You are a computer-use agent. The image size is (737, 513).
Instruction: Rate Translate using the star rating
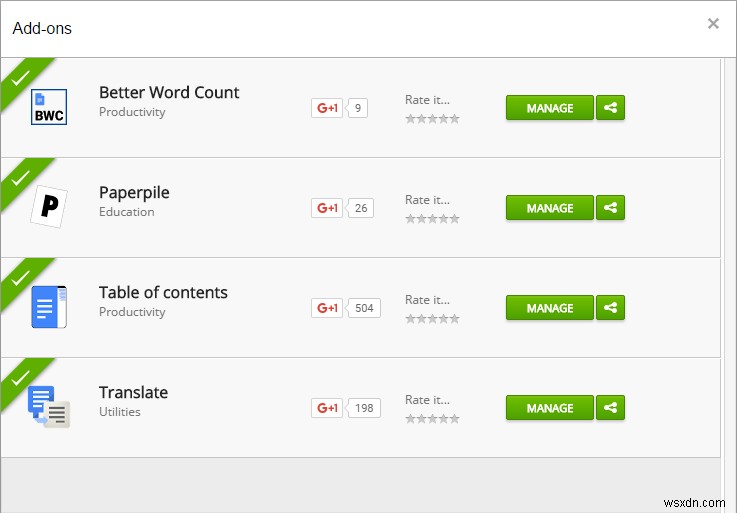tap(432, 419)
